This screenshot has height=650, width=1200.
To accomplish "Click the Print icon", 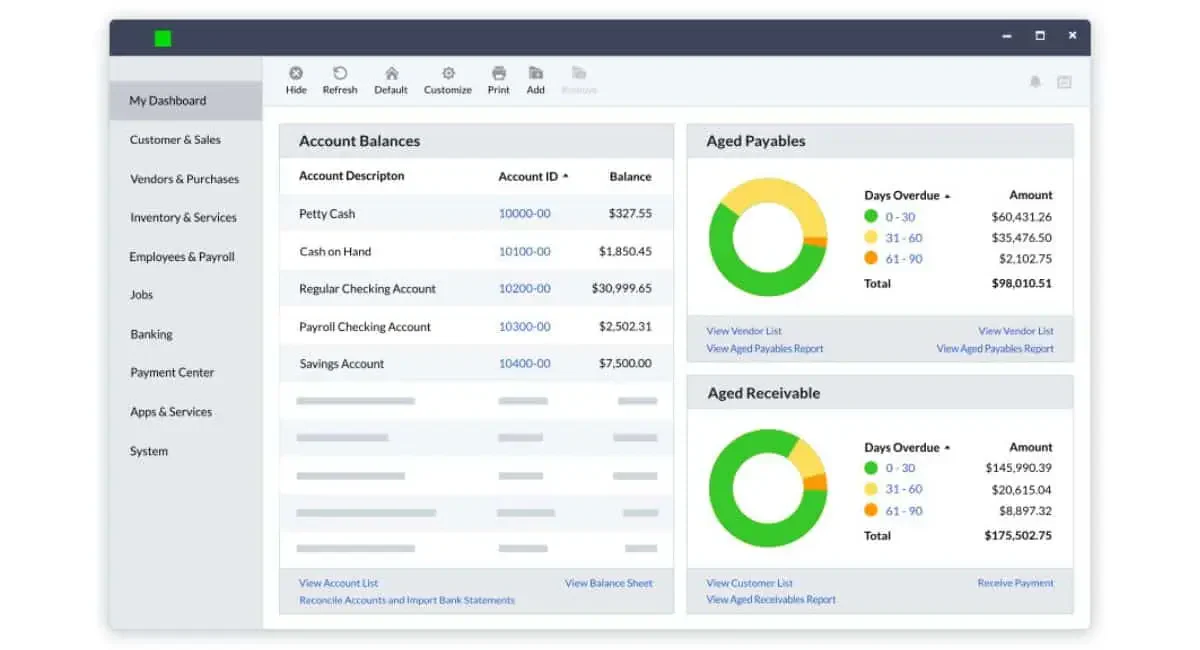I will coord(498,73).
